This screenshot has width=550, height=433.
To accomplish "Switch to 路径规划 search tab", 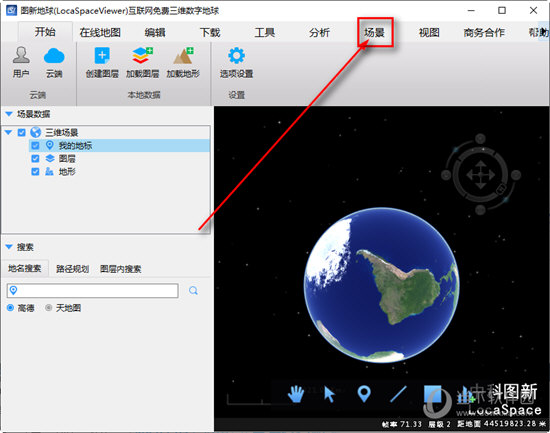I will pyautogui.click(x=72, y=269).
